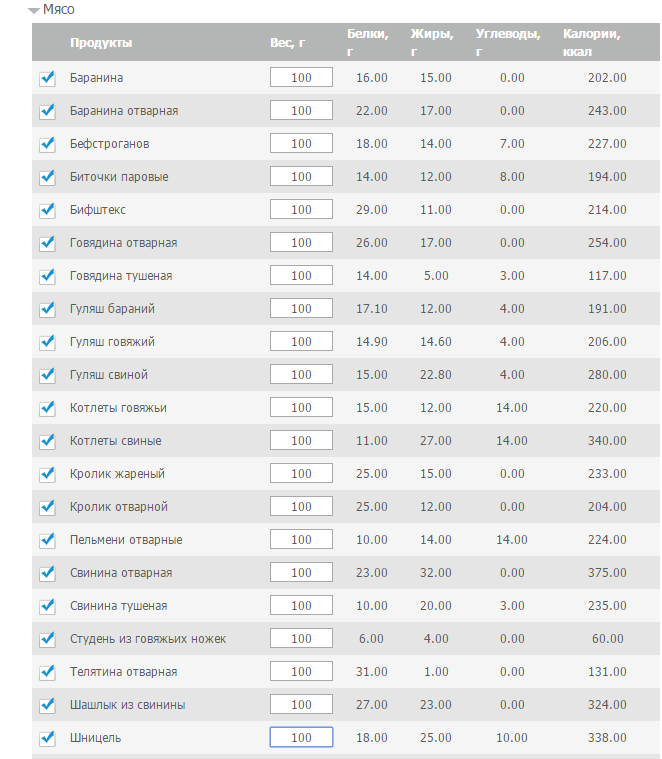
Task: Click the weight field for Биточки паровые
Action: click(x=301, y=176)
